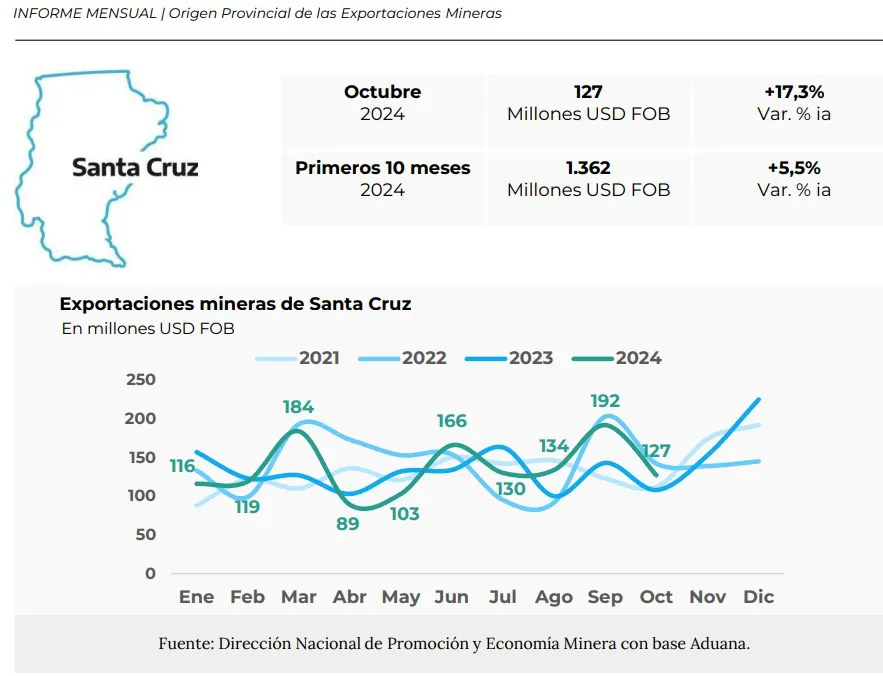
Task: Hide the 2023 series via legend
Action: click(511, 358)
